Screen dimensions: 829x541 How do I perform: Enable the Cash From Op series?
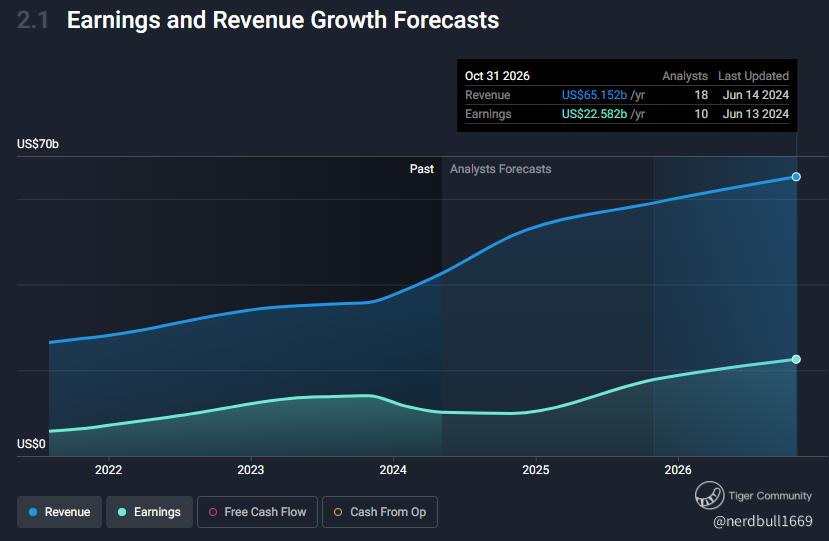pos(379,512)
